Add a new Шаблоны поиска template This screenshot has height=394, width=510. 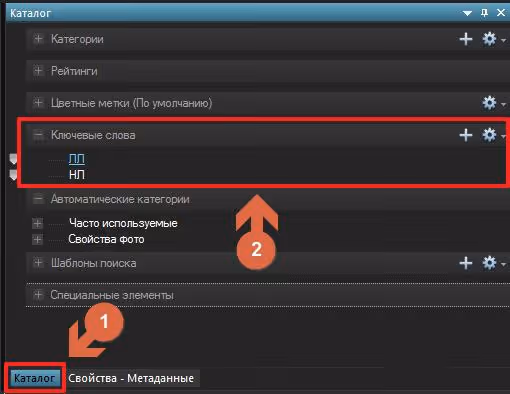coord(466,263)
